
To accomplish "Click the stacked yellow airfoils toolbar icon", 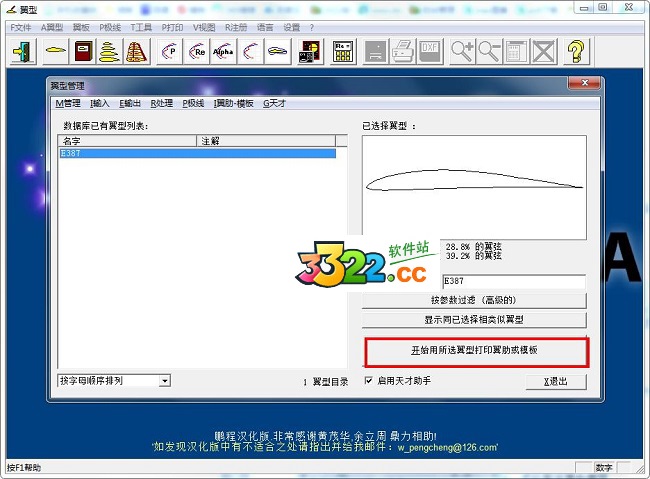I will [109, 51].
